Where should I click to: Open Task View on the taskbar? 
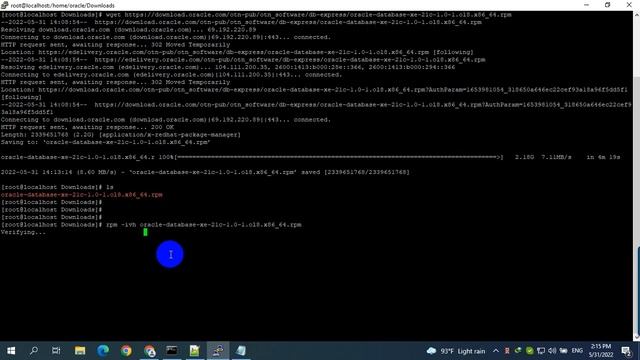[56, 351]
